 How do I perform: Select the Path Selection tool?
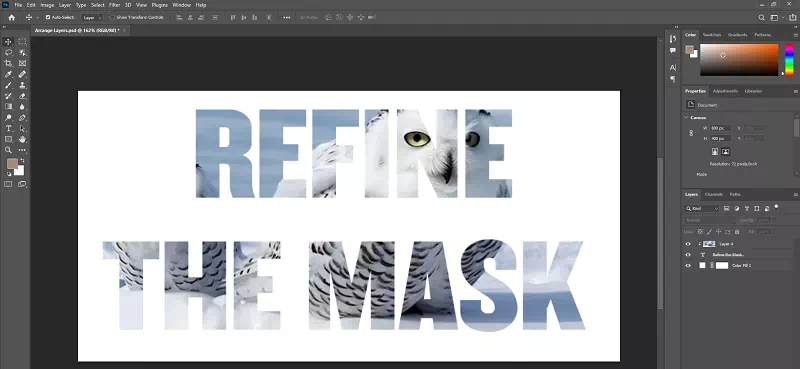pyautogui.click(x=22, y=129)
